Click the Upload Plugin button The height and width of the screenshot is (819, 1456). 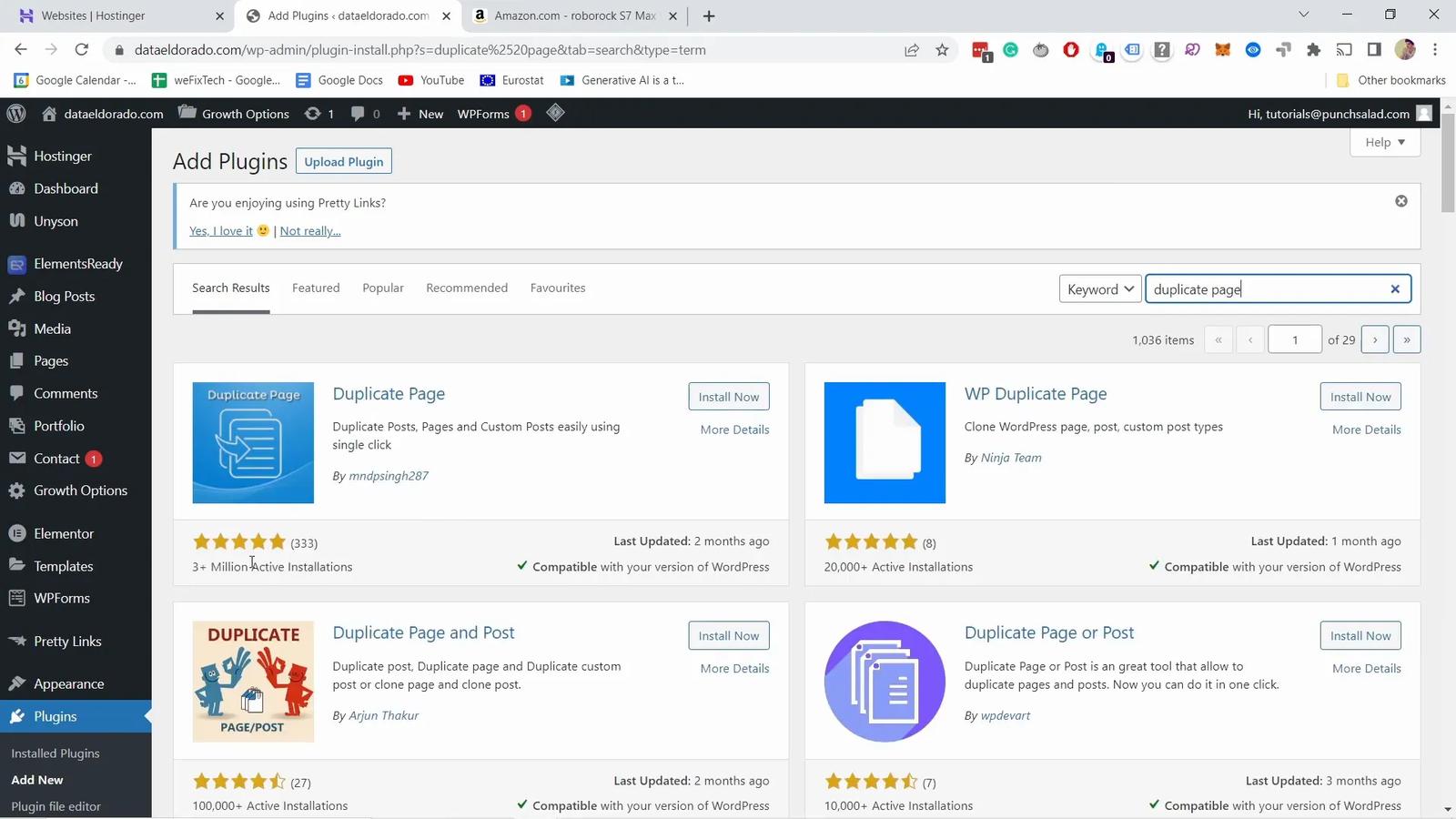[344, 162]
